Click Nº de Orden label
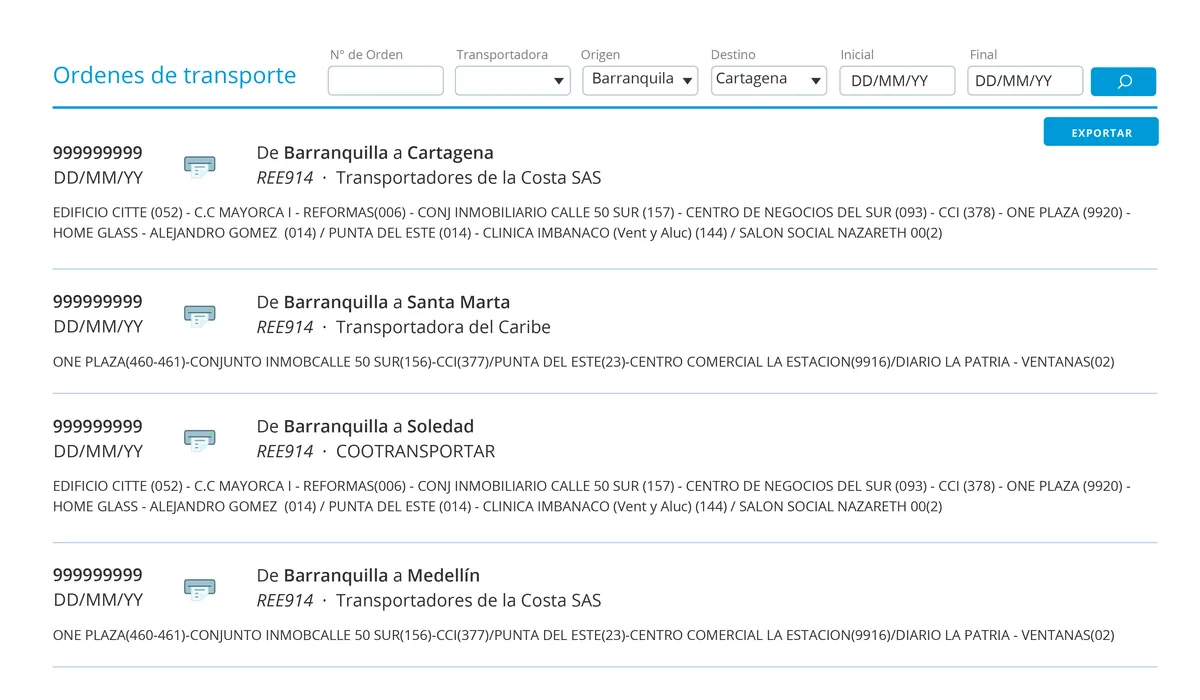This screenshot has height=700, width=1200. (366, 54)
